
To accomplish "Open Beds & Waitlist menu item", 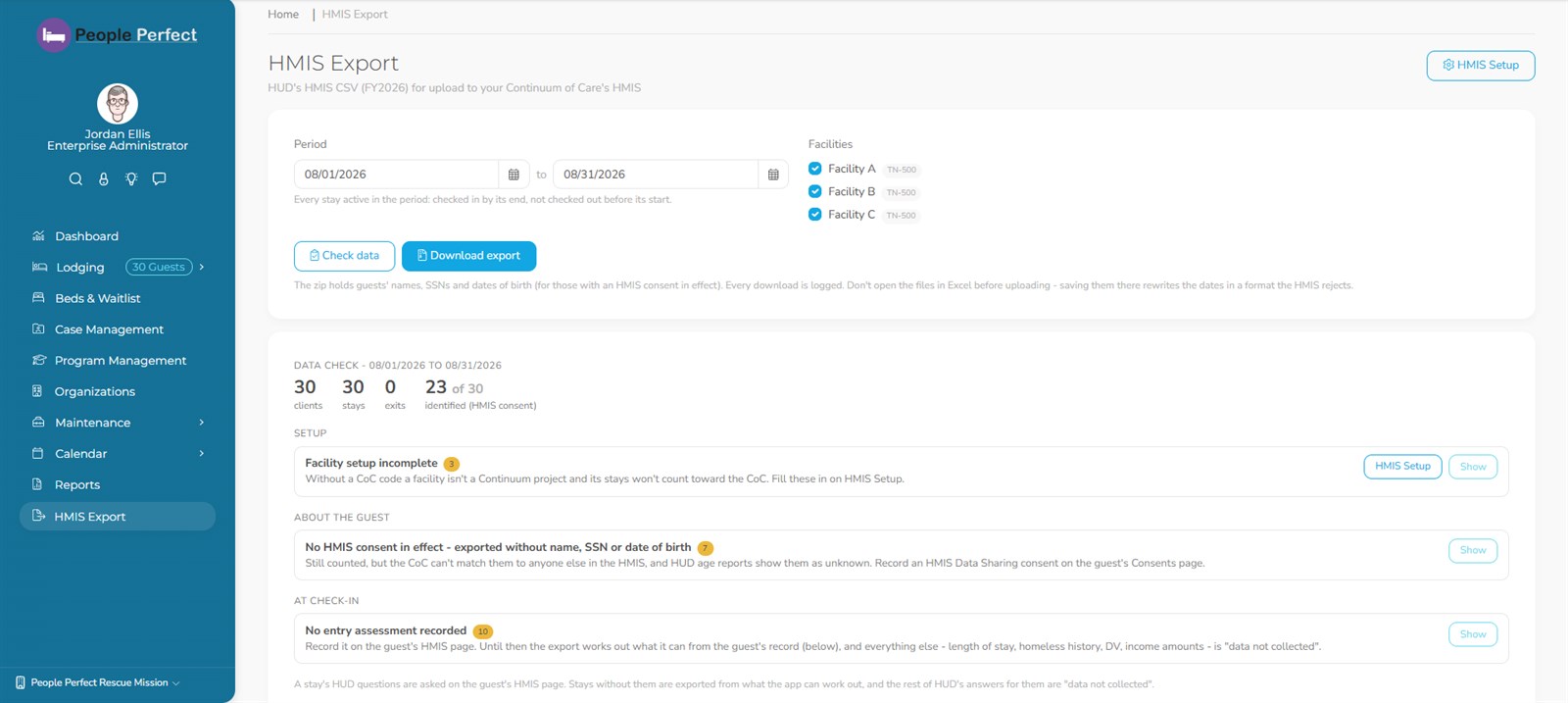I will [98, 298].
